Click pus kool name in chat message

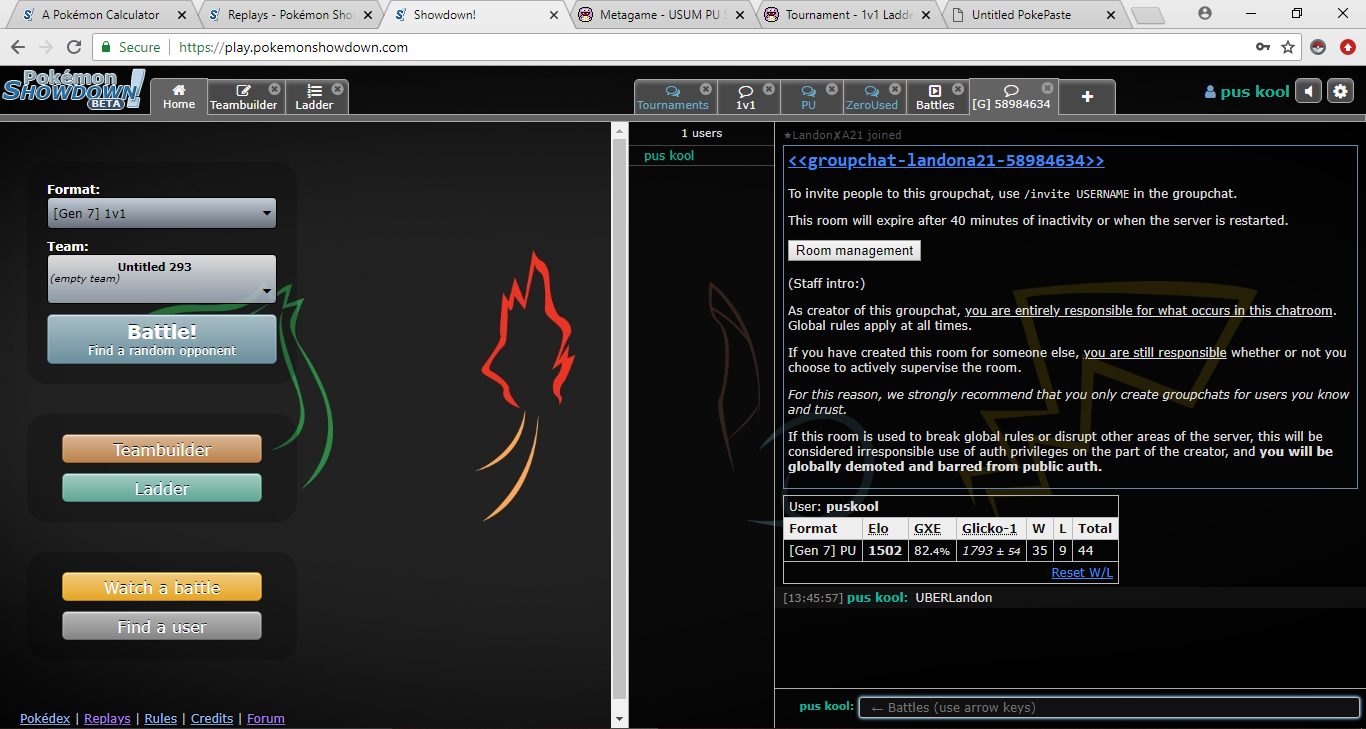tap(877, 598)
